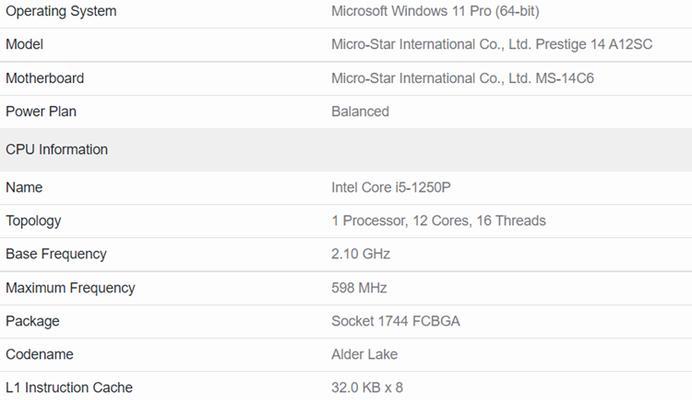The height and width of the screenshot is (400, 692).
Task: Click the Base Frequency label
Action: coord(56,254)
